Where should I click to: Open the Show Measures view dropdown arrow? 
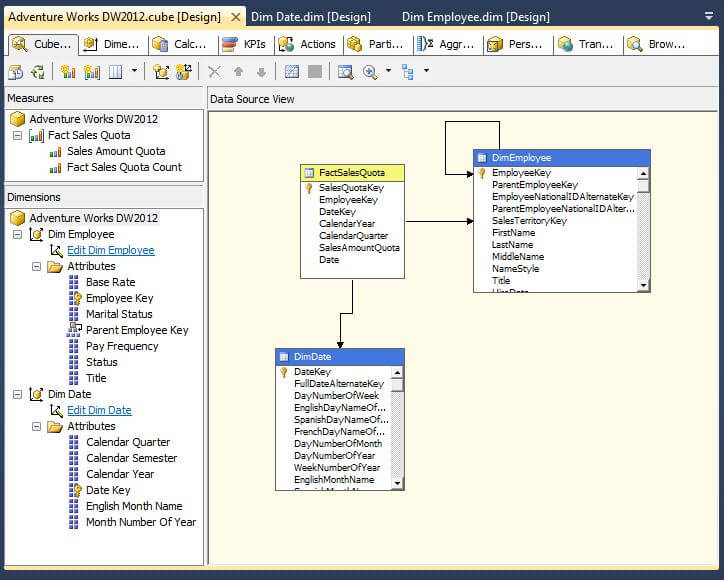click(x=134, y=72)
